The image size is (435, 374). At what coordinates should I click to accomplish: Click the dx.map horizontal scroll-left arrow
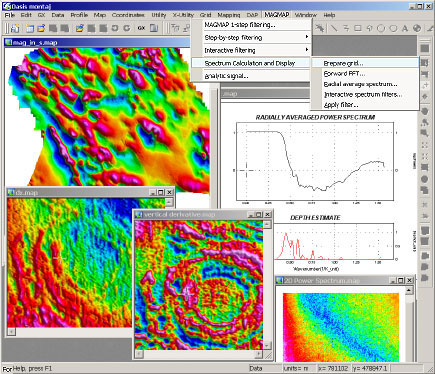11,331
